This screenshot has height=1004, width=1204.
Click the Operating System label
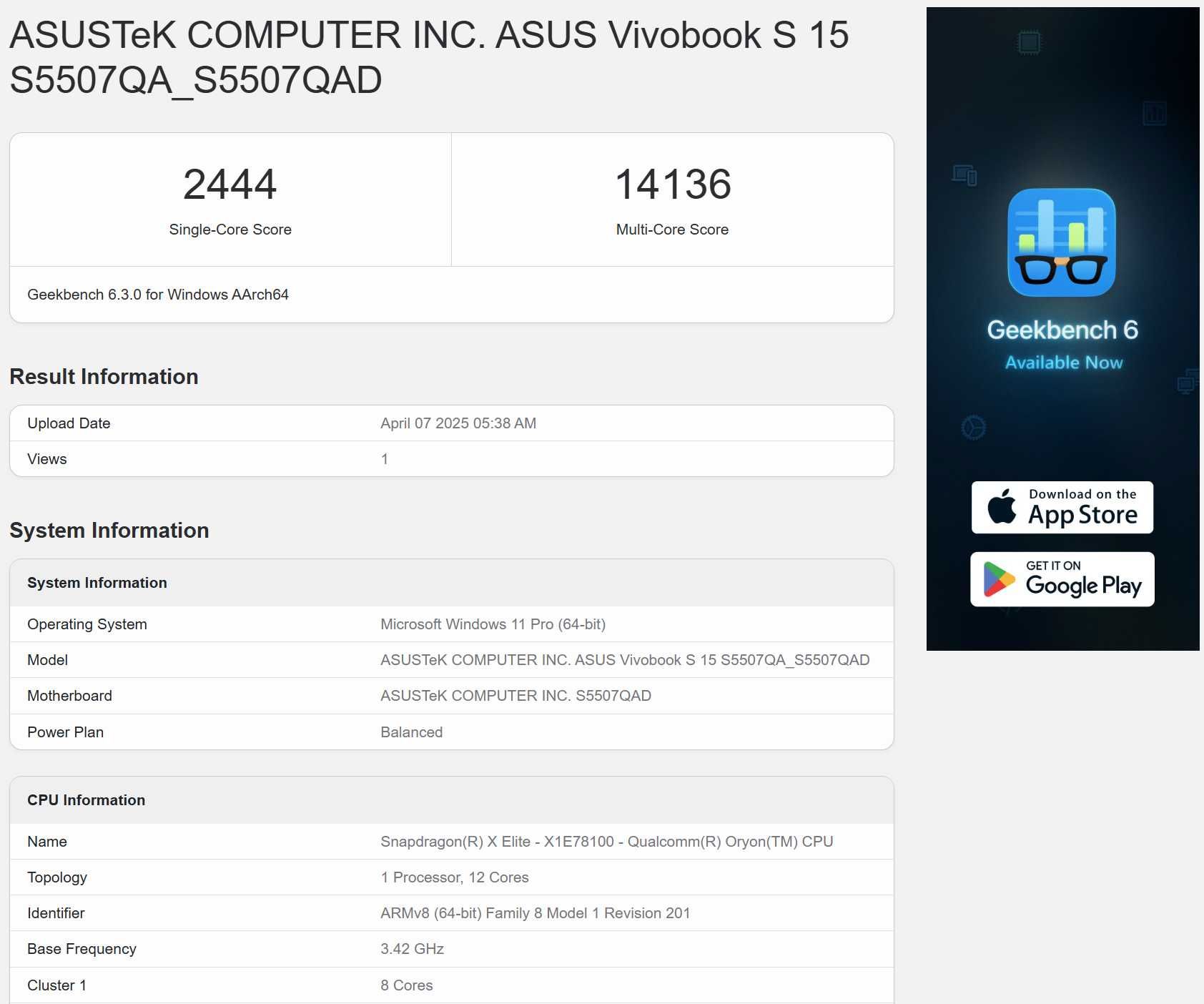87,624
